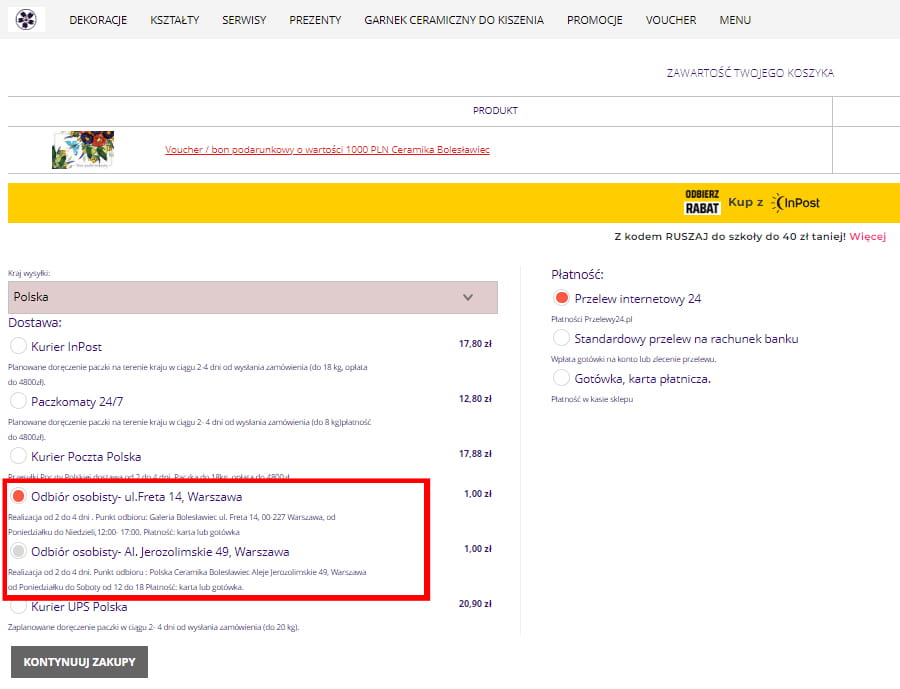The height and width of the screenshot is (689, 900).
Task: Open the PROMOCJE menu
Action: pos(595,20)
